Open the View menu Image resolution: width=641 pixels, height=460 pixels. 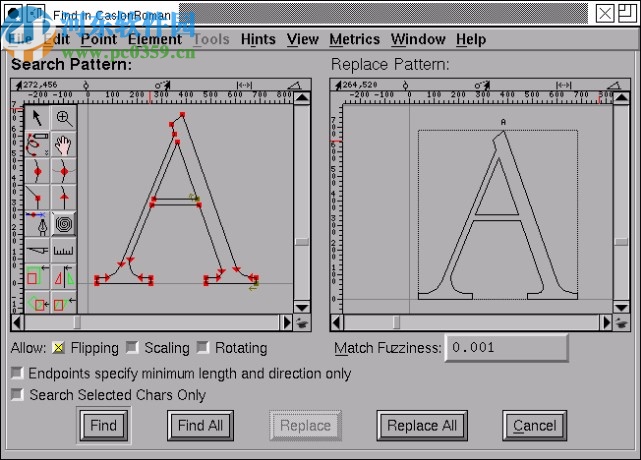coord(303,39)
